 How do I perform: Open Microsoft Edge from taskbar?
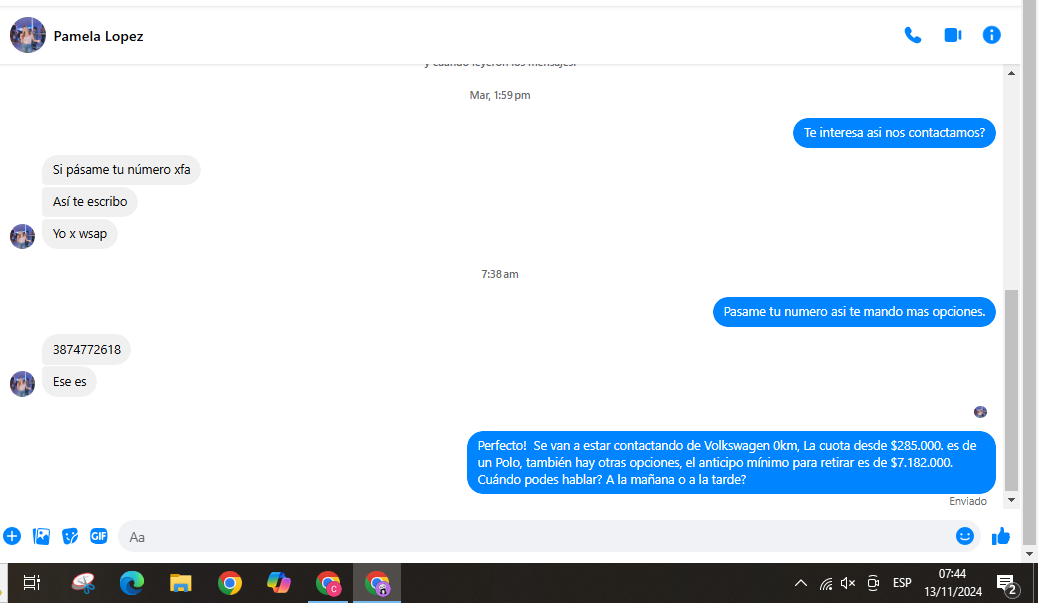[132, 583]
